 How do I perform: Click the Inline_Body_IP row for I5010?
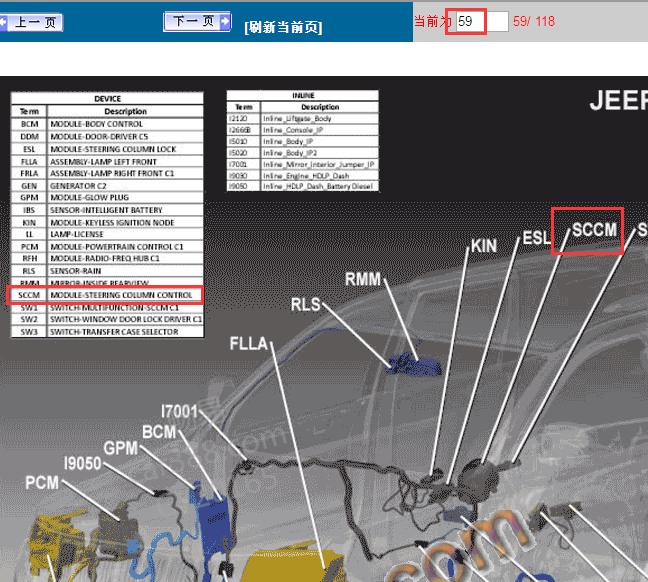pyautogui.click(x=303, y=141)
